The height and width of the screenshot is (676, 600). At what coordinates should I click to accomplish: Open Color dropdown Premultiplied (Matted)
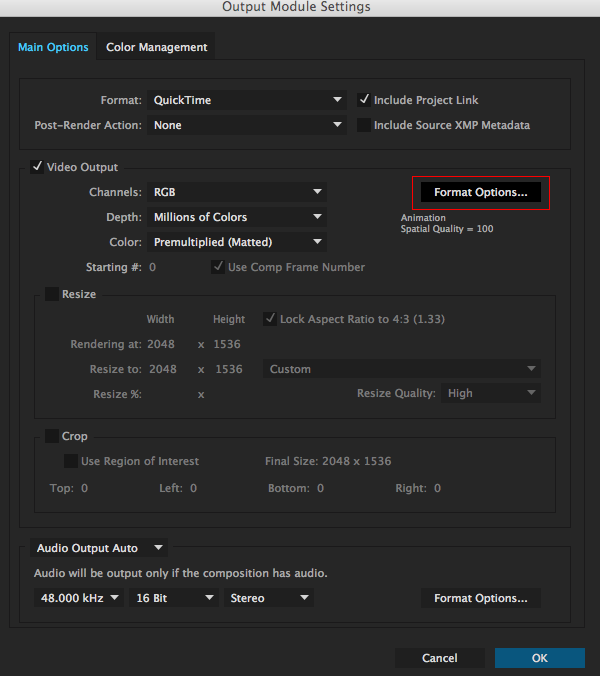pos(237,242)
